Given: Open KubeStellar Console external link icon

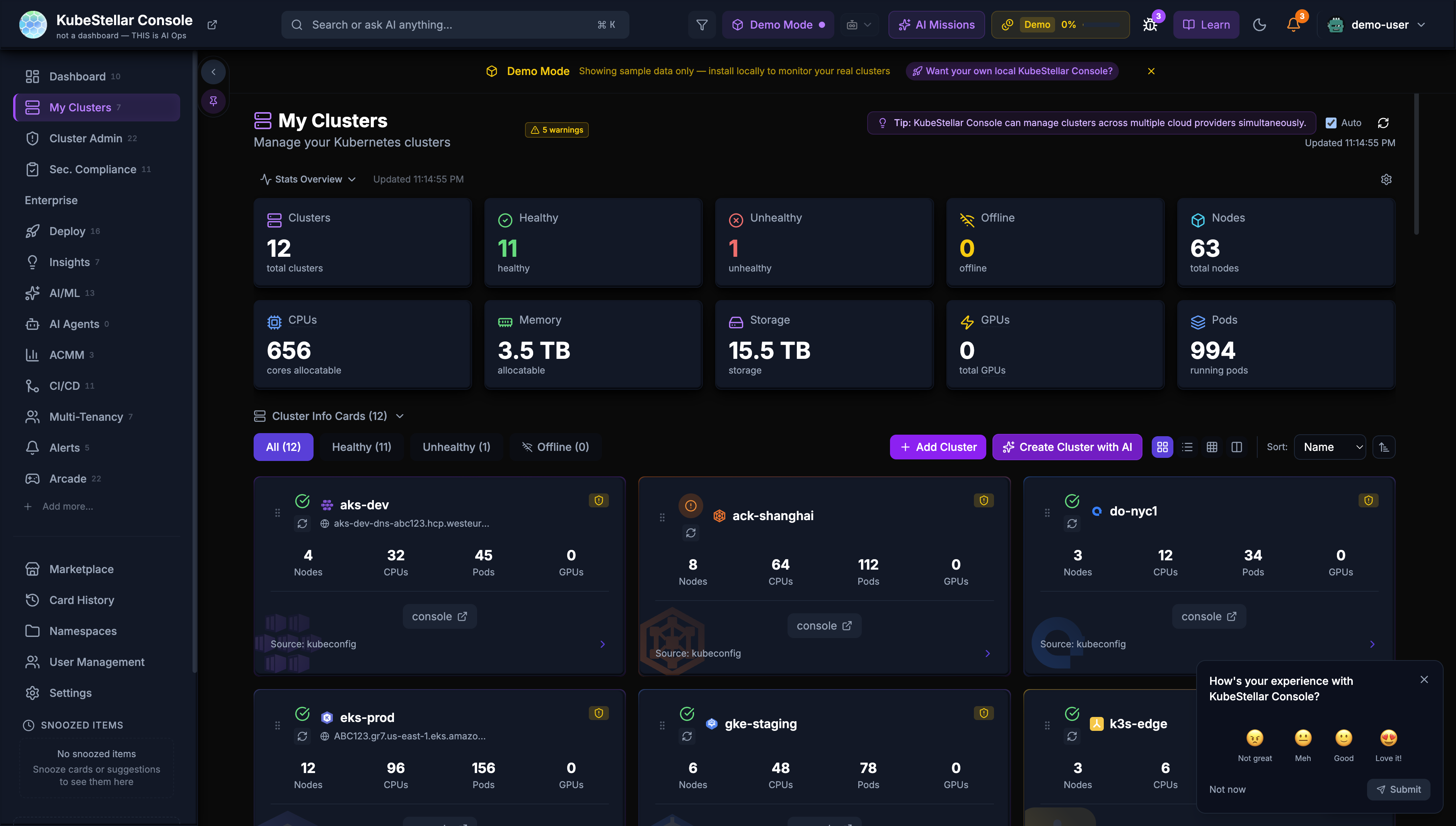Looking at the screenshot, I should click(212, 25).
